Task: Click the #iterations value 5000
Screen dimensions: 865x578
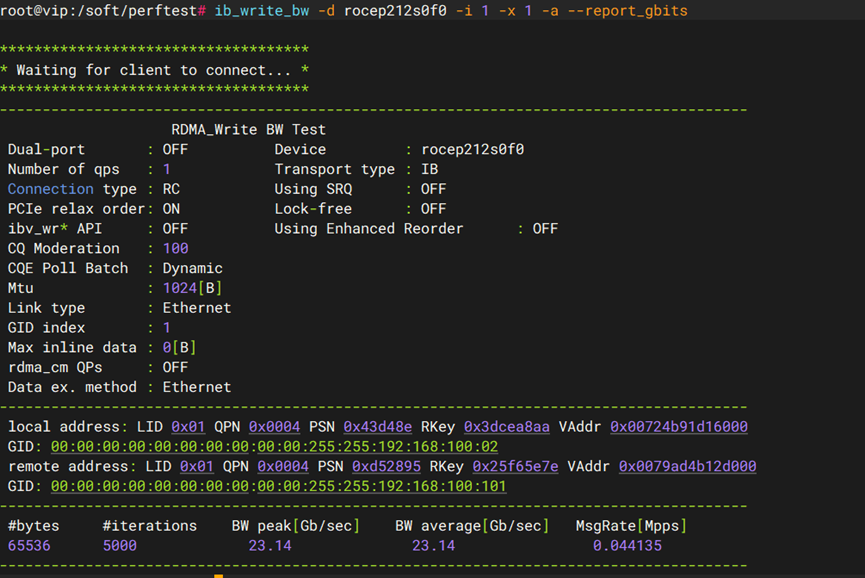Action: pyautogui.click(x=119, y=546)
